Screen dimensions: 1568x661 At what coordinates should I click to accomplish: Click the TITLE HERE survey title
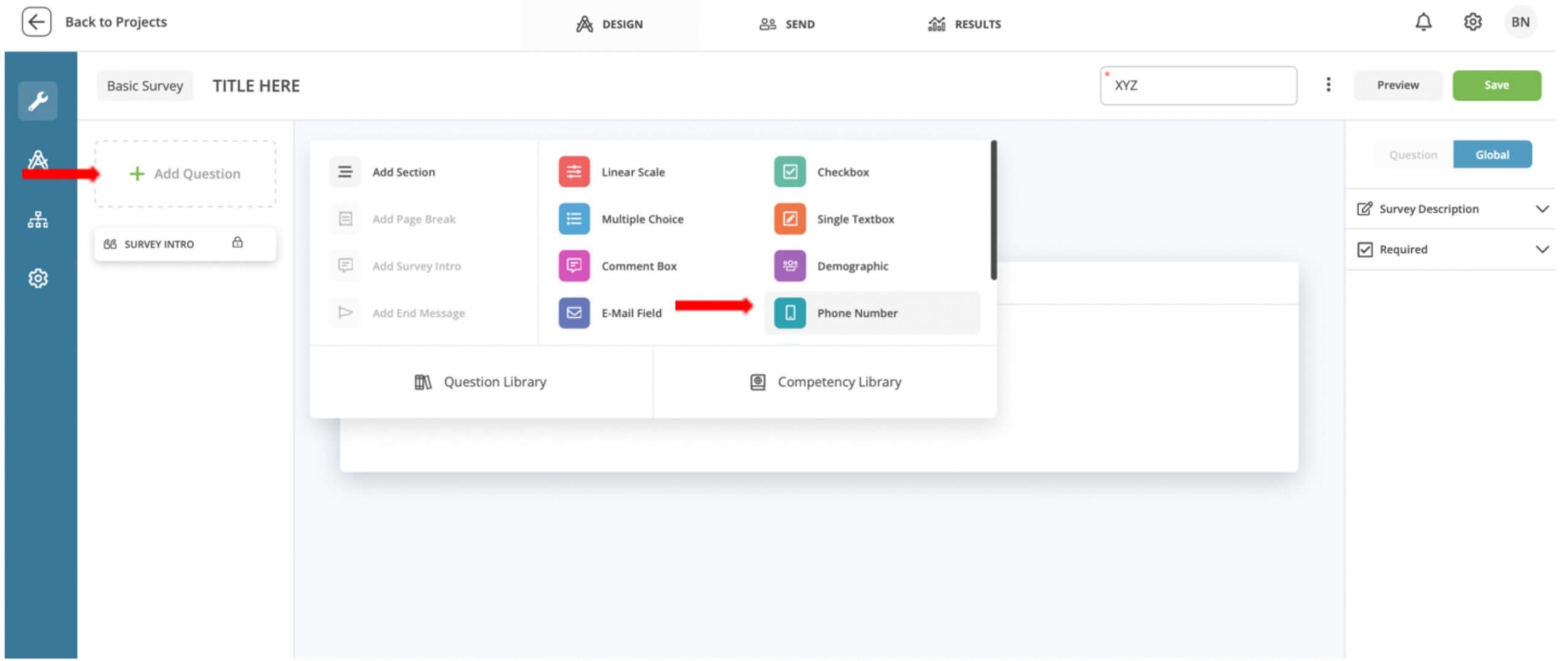pos(256,86)
